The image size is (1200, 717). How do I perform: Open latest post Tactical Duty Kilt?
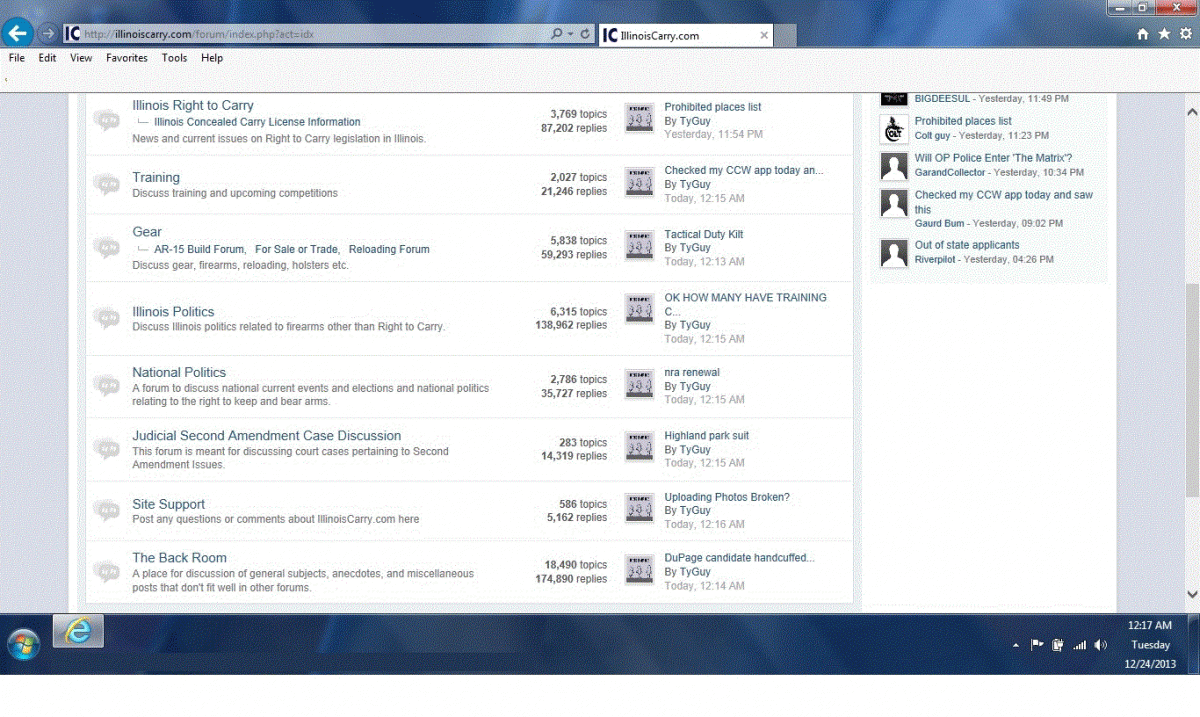704,234
